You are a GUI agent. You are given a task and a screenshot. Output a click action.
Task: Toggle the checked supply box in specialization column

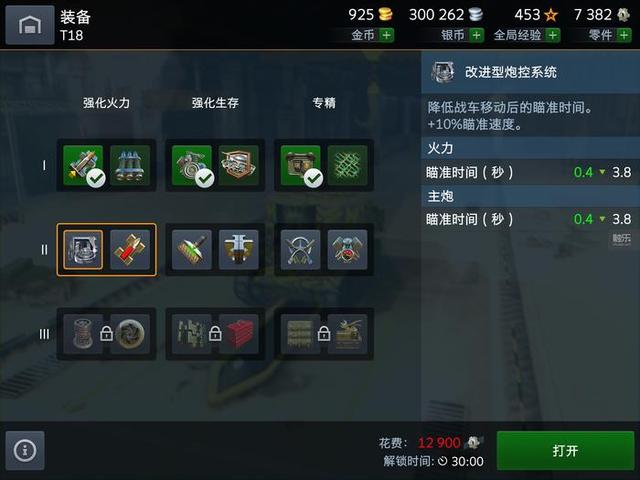pyautogui.click(x=300, y=165)
